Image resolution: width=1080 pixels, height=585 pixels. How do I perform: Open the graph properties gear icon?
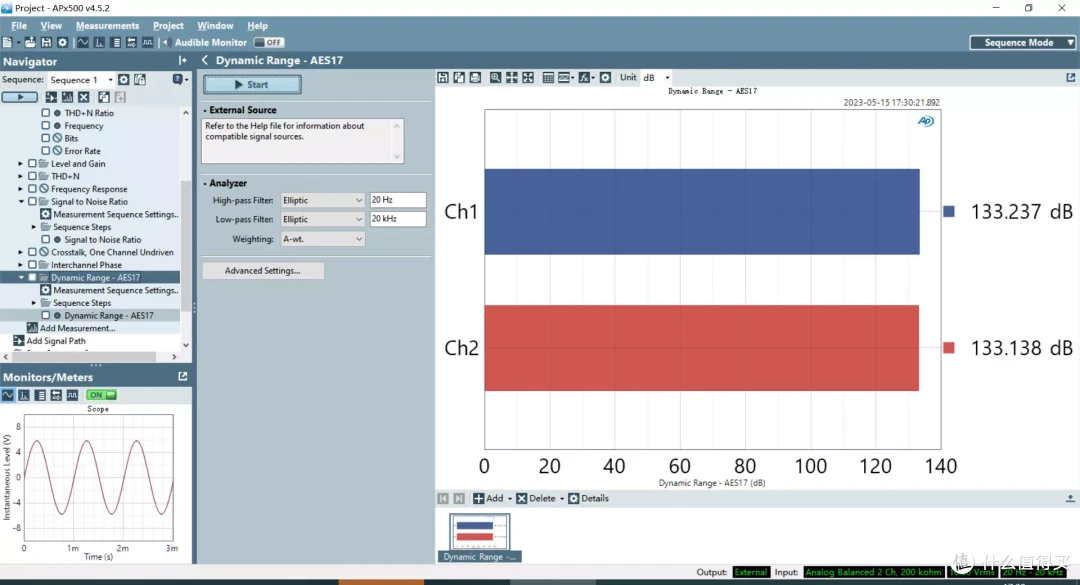click(605, 78)
